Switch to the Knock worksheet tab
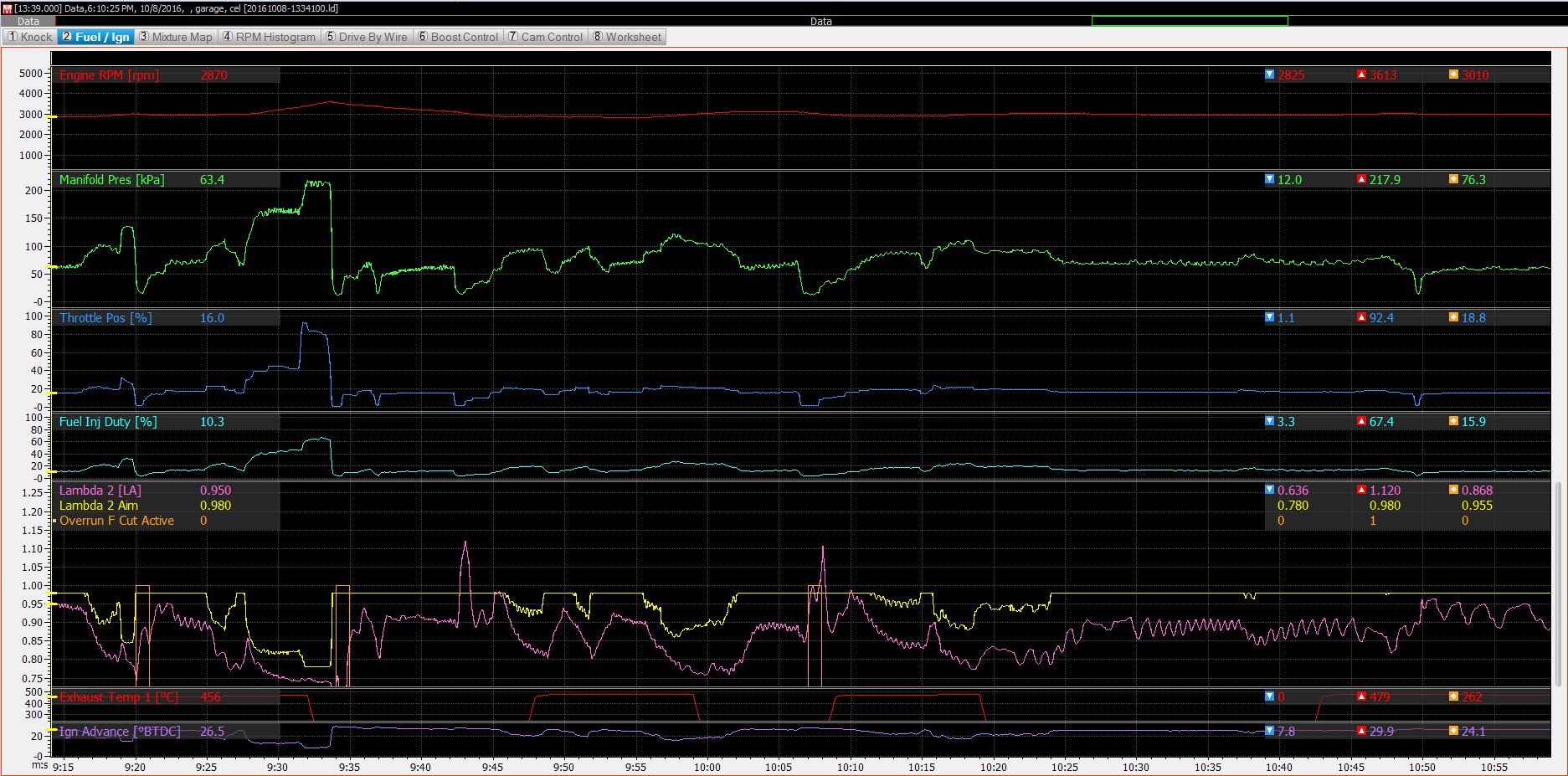 point(29,37)
